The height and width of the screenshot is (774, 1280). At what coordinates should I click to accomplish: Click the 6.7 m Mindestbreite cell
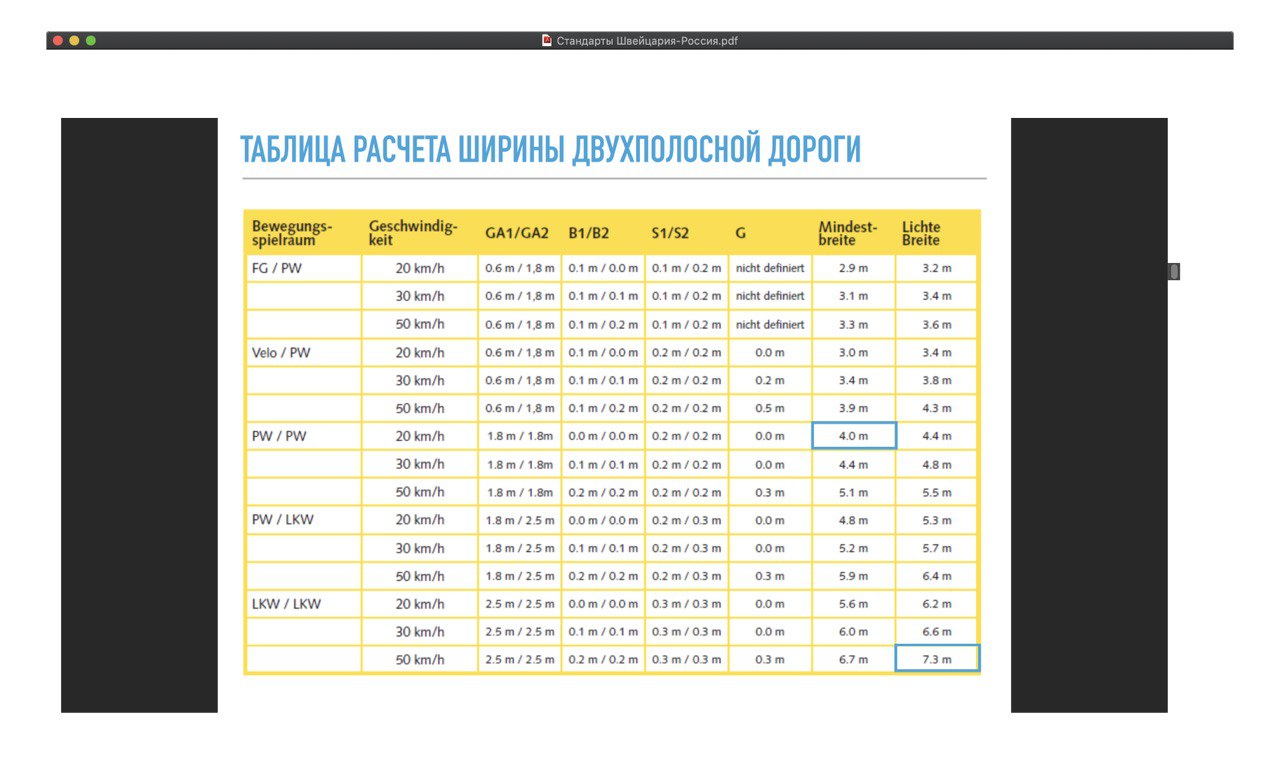point(854,659)
